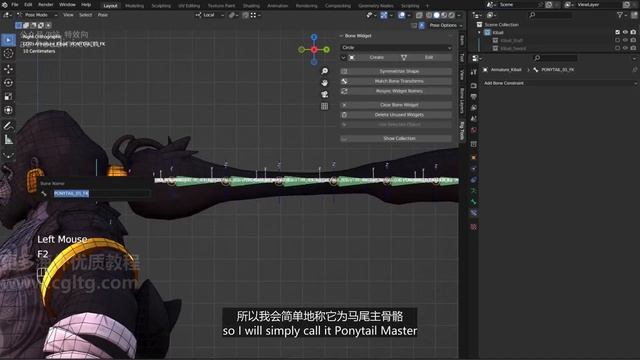Open the Output properties tab icon
Screen dimensions: 640x360
(x=473, y=96)
